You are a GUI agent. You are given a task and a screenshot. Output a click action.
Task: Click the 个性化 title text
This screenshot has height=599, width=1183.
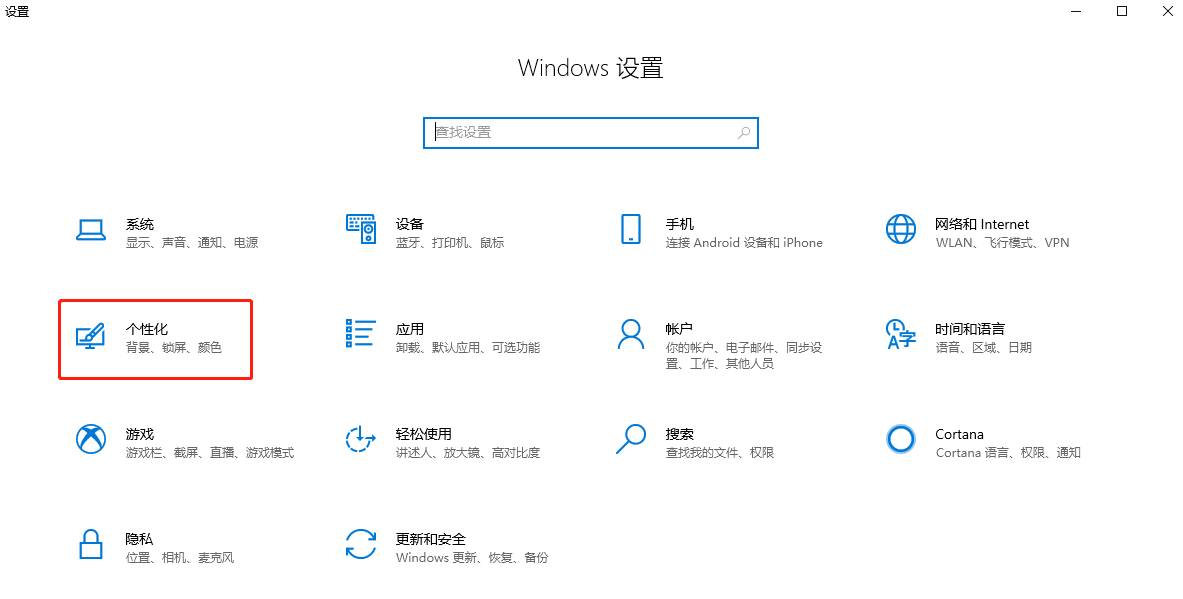(147, 329)
